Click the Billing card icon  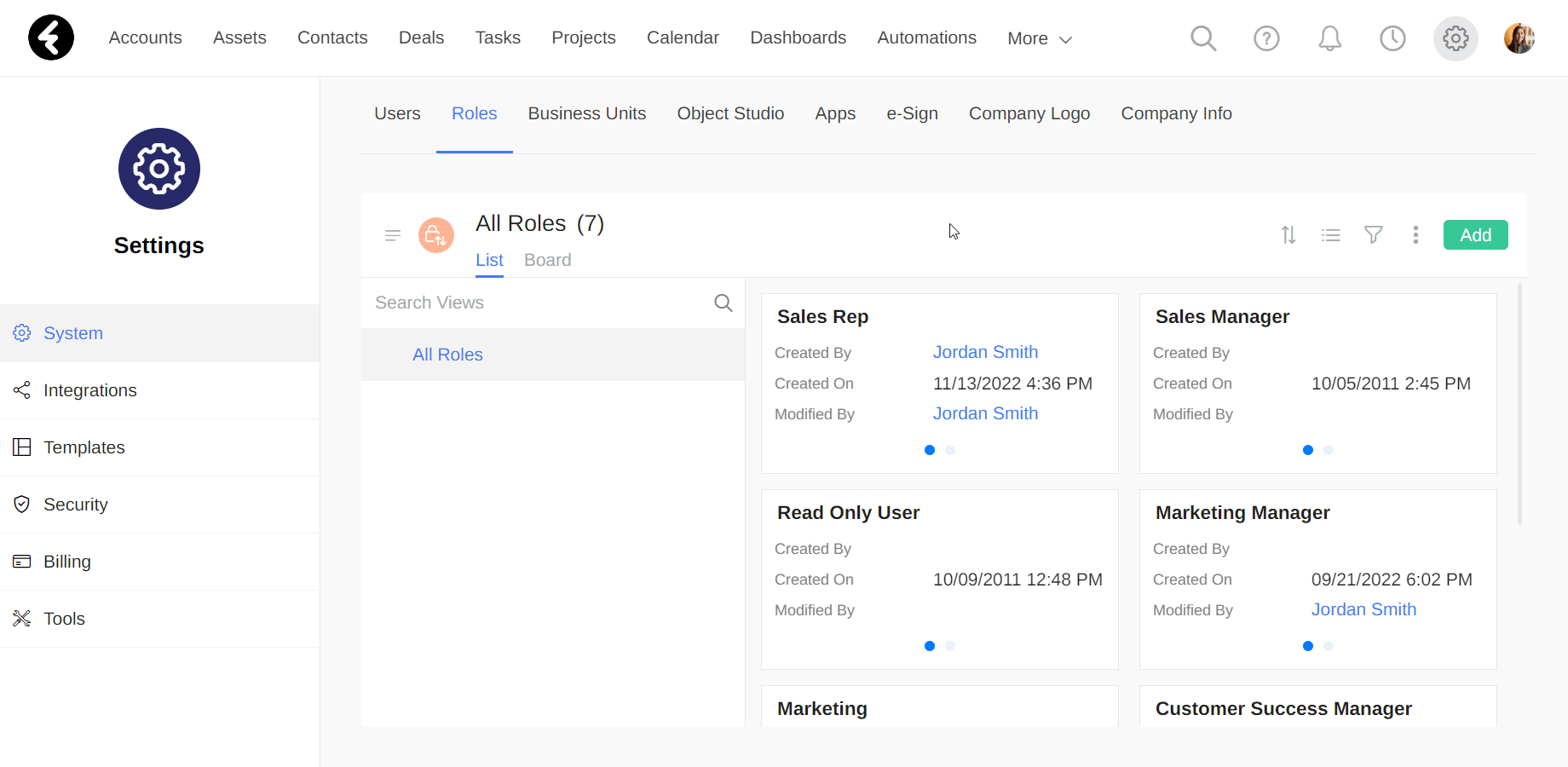22,562
